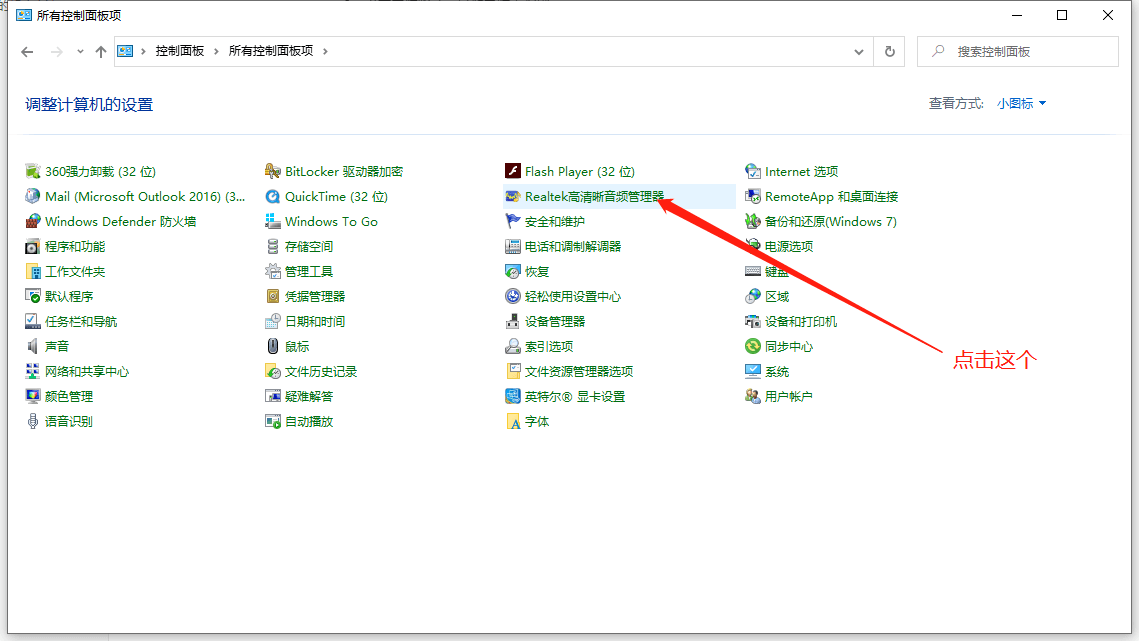This screenshot has height=641, width=1139.
Task: Click the 网络和共享中心 icon
Action: pos(32,371)
